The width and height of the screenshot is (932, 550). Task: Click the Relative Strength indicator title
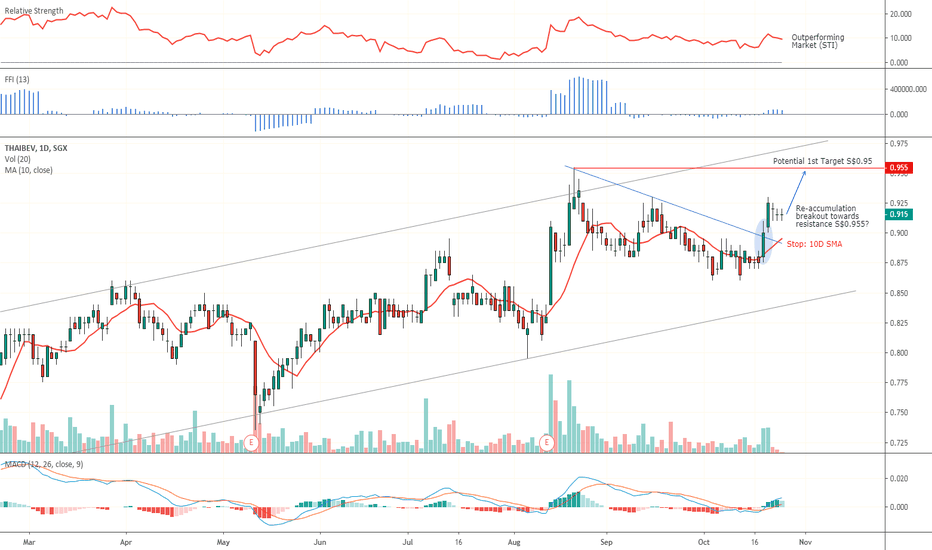pyautogui.click(x=34, y=11)
